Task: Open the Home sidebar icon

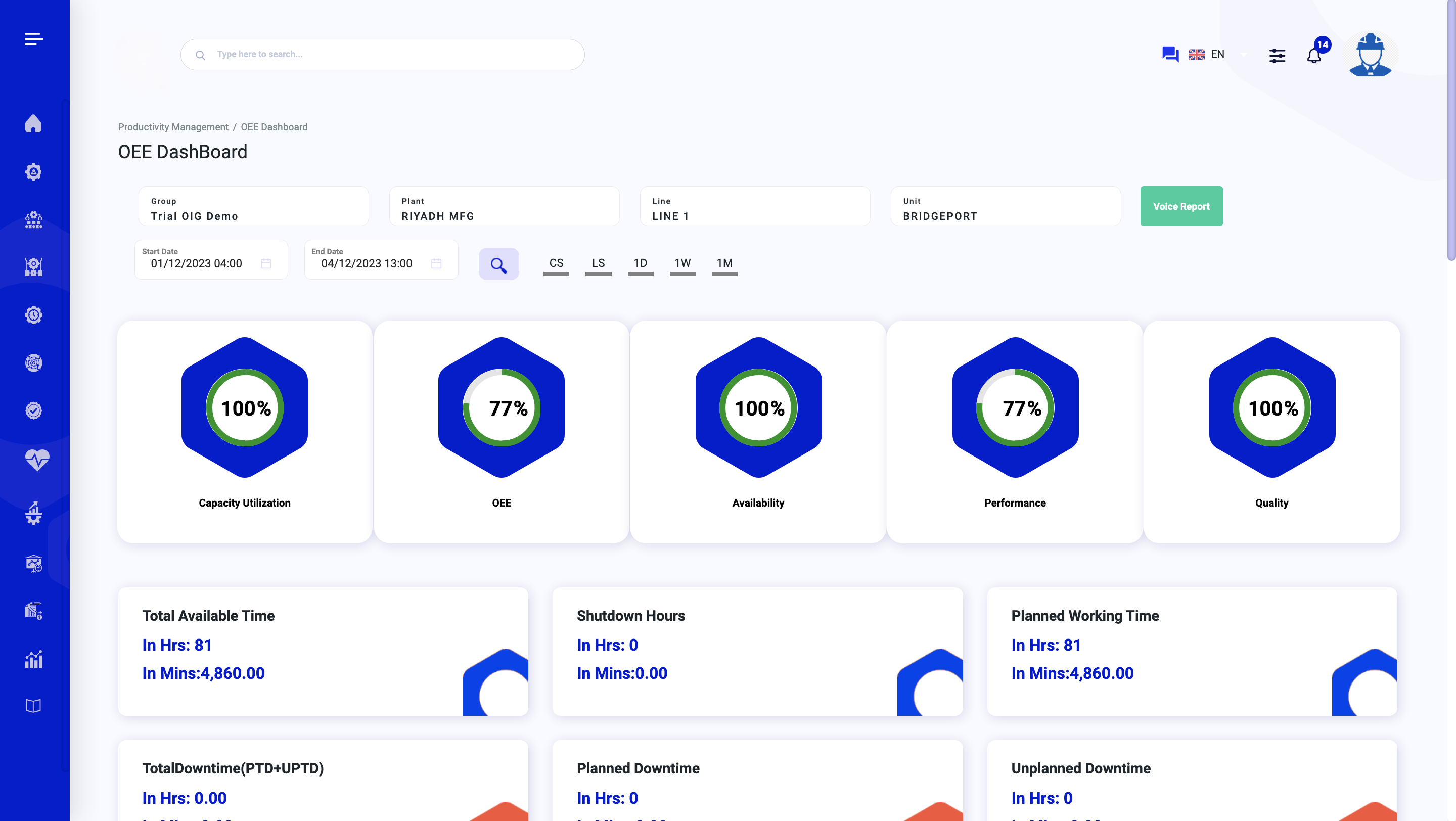Action: tap(33, 123)
